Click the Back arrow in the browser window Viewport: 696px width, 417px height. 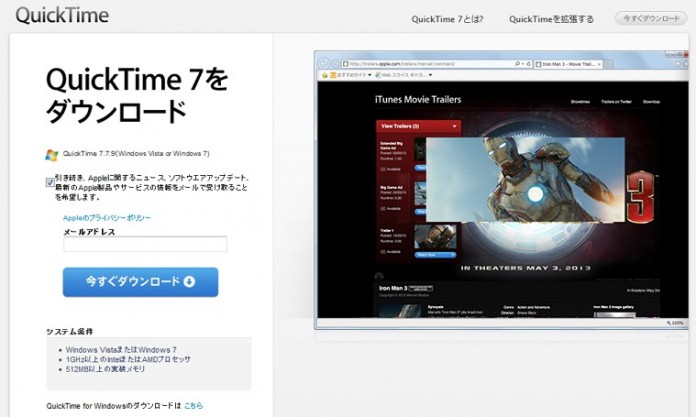[324, 64]
